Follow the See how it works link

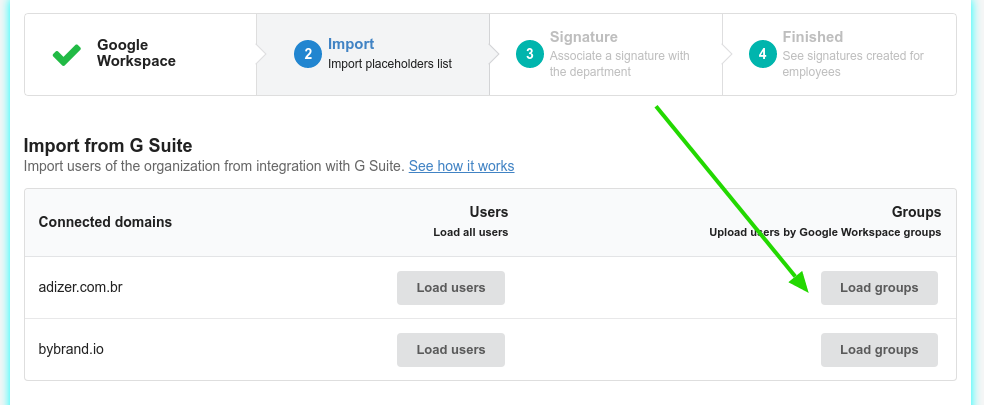(461, 166)
